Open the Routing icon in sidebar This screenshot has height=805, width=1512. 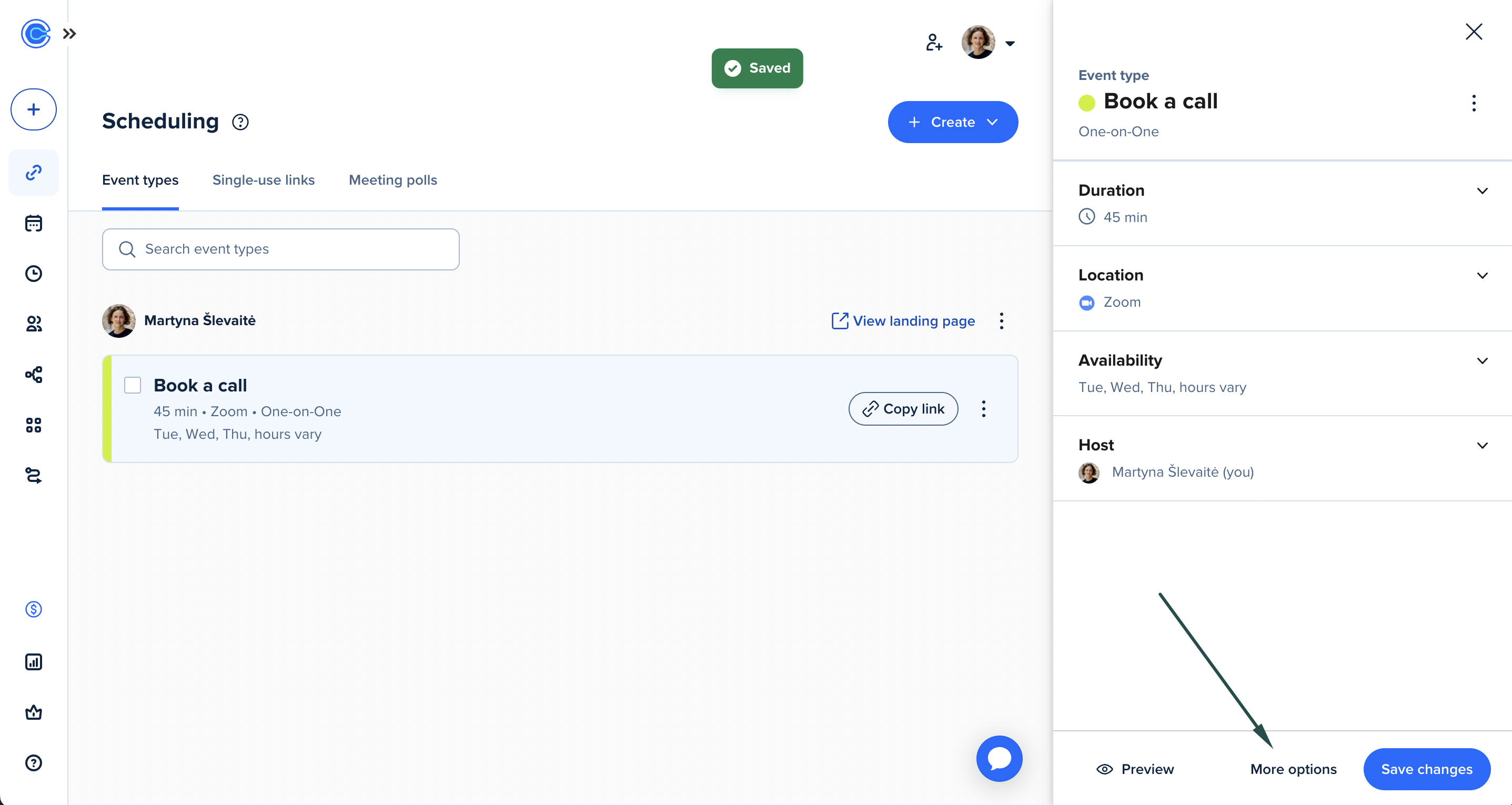[x=34, y=476]
